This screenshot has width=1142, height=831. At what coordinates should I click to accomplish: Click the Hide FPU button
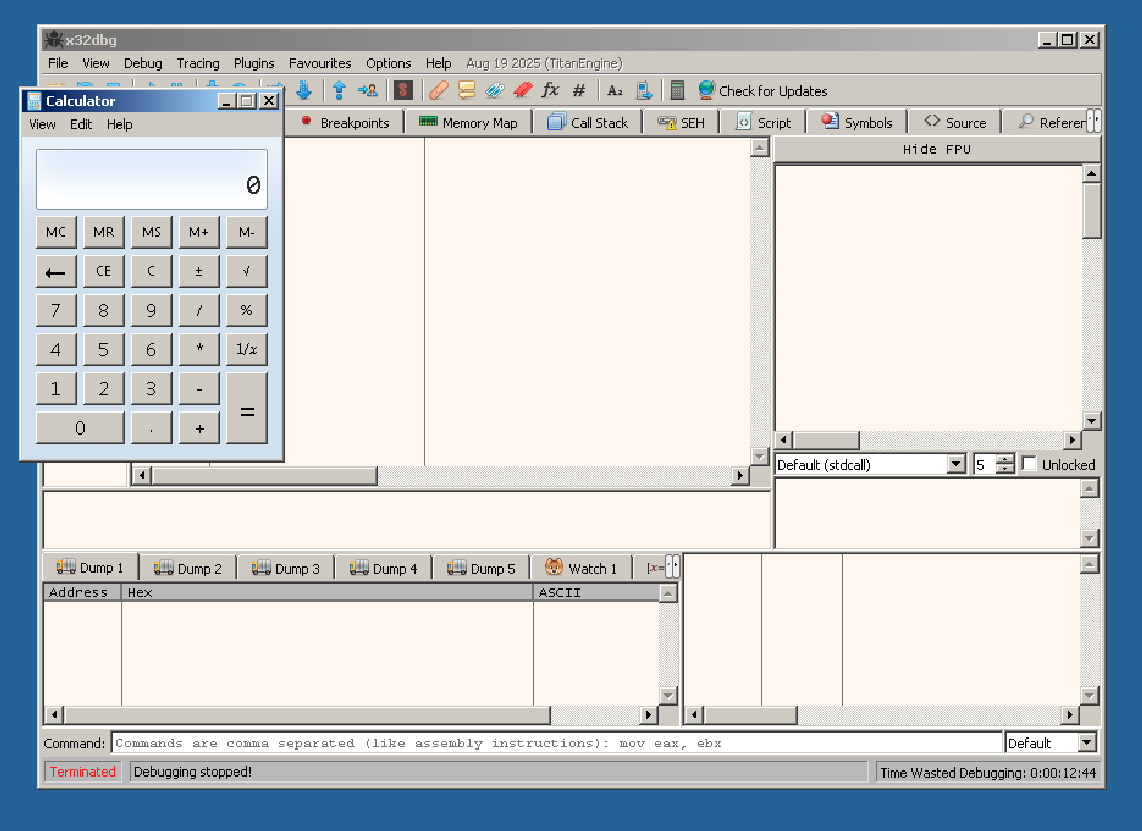pos(937,149)
